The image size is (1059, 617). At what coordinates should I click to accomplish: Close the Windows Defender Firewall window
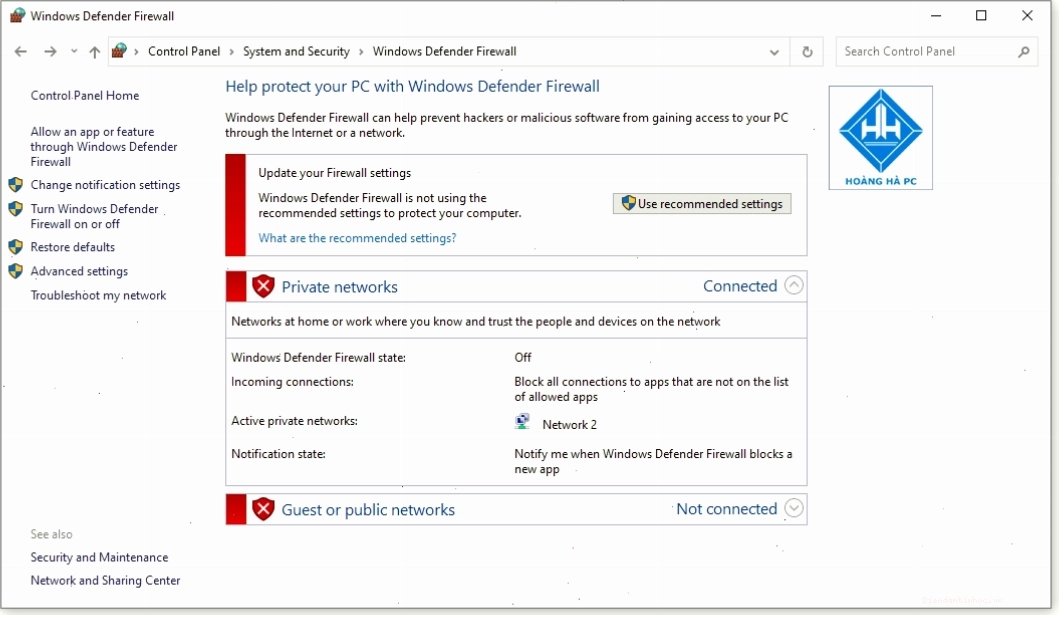point(1027,15)
